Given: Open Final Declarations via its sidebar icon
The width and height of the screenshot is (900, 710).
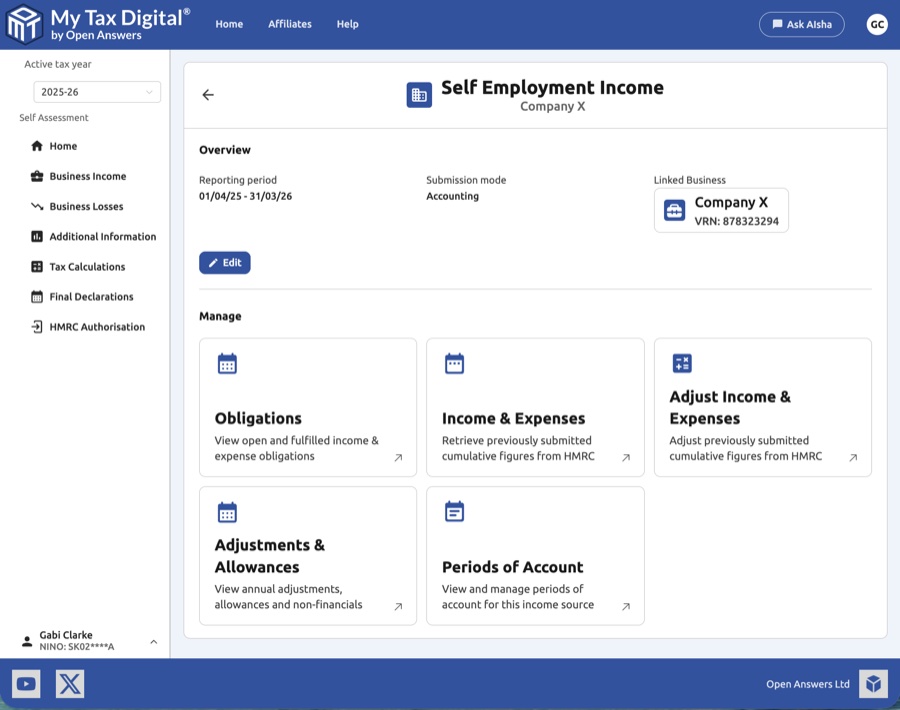Looking at the screenshot, I should pyautogui.click(x=37, y=296).
